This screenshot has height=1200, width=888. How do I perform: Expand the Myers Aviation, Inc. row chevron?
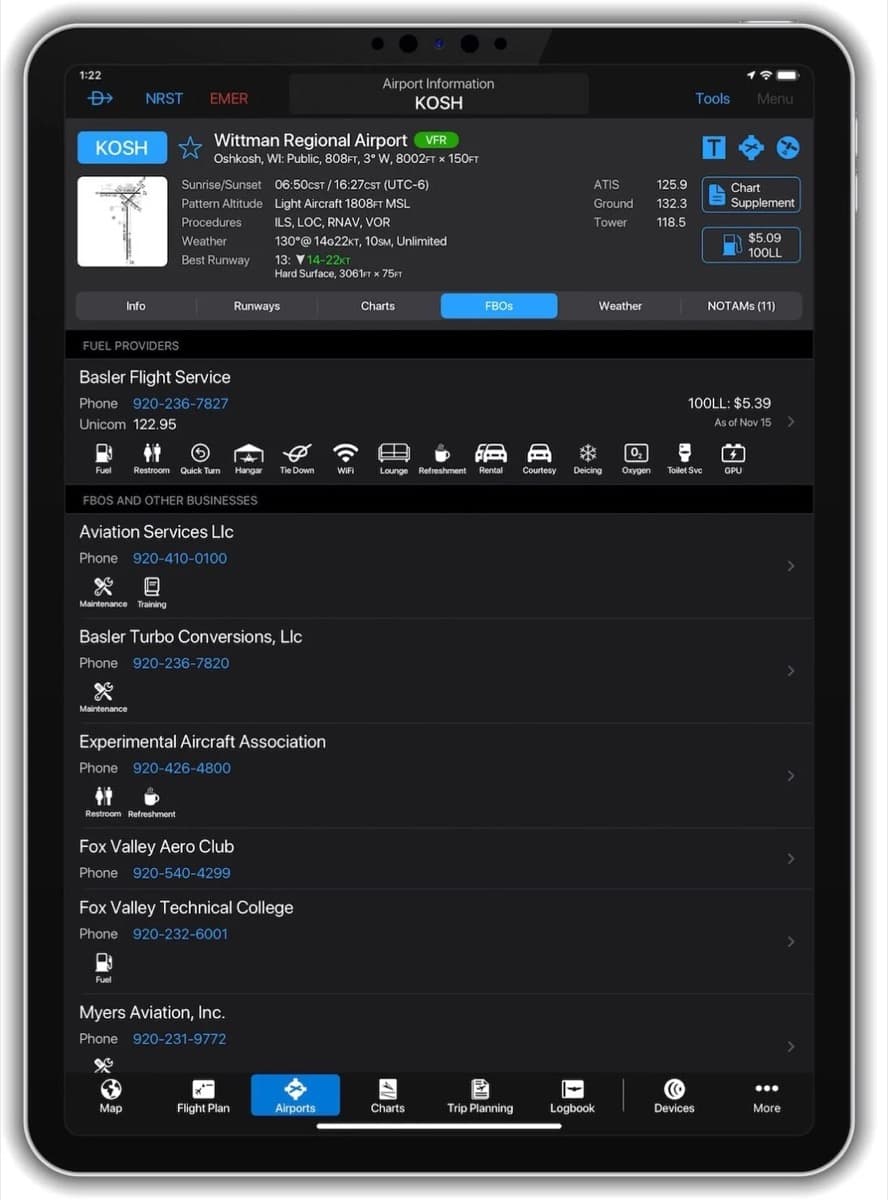click(791, 1046)
